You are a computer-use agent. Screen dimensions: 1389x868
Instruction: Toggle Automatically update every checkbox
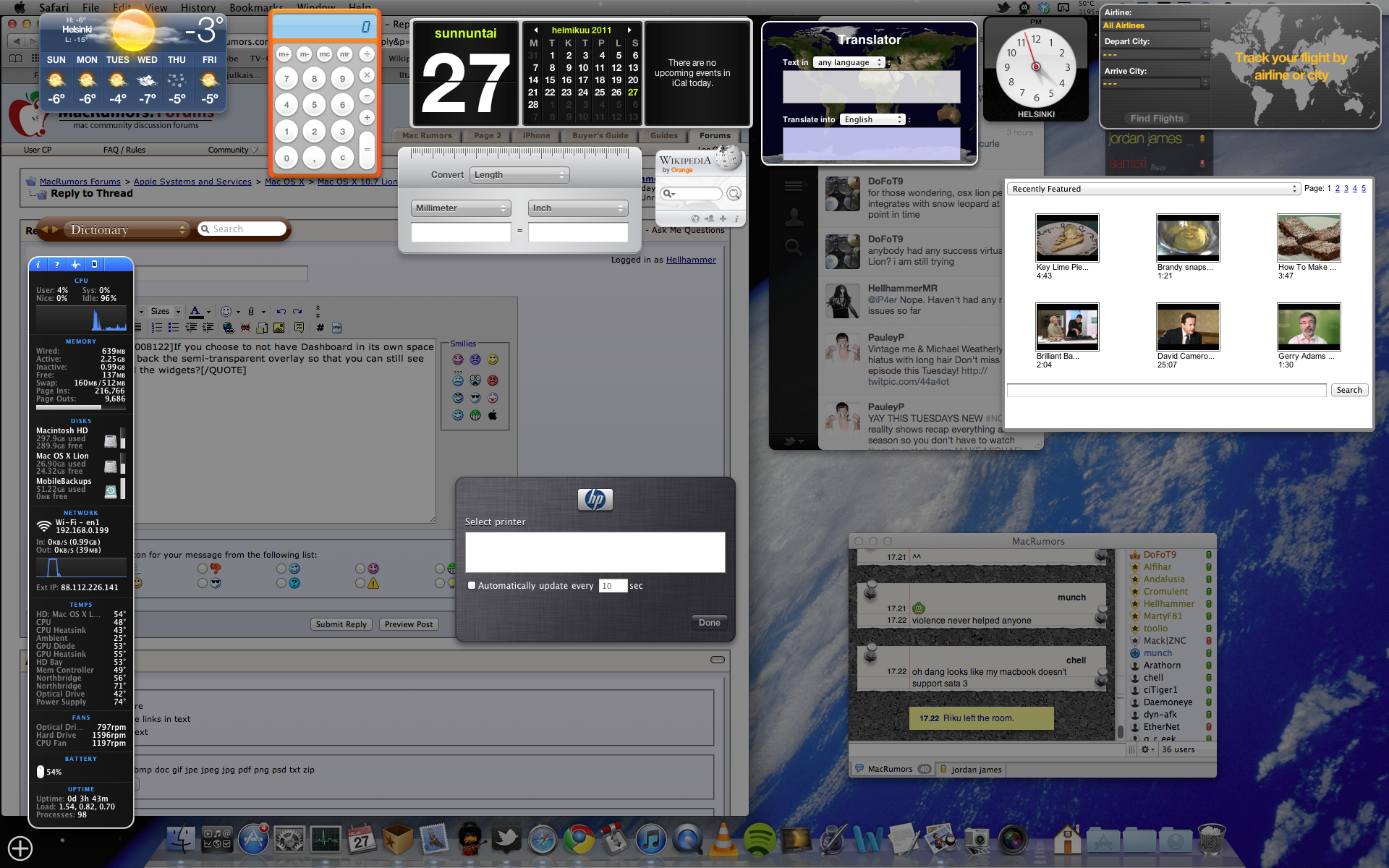[471, 585]
